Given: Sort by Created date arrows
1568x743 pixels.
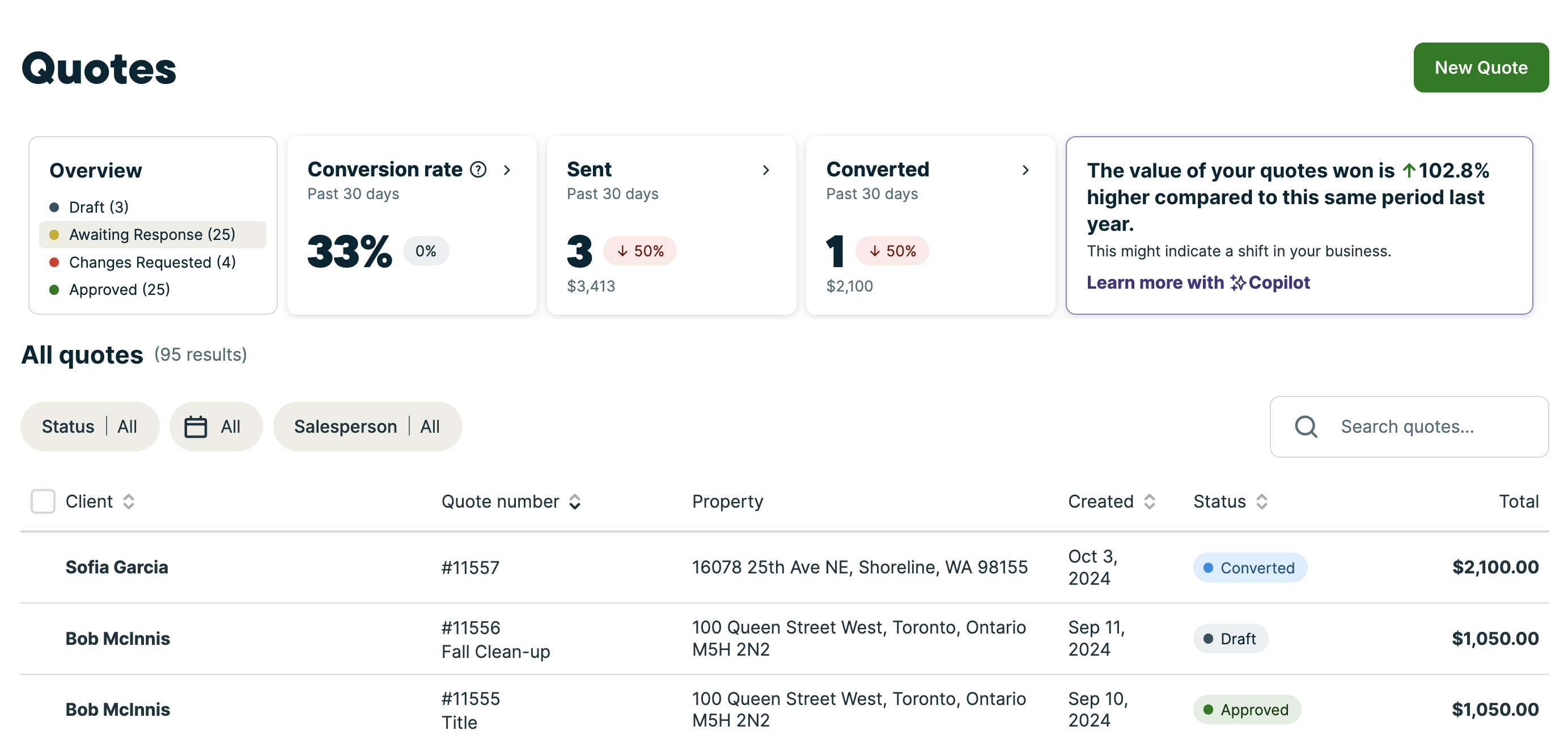Looking at the screenshot, I should [x=1149, y=501].
